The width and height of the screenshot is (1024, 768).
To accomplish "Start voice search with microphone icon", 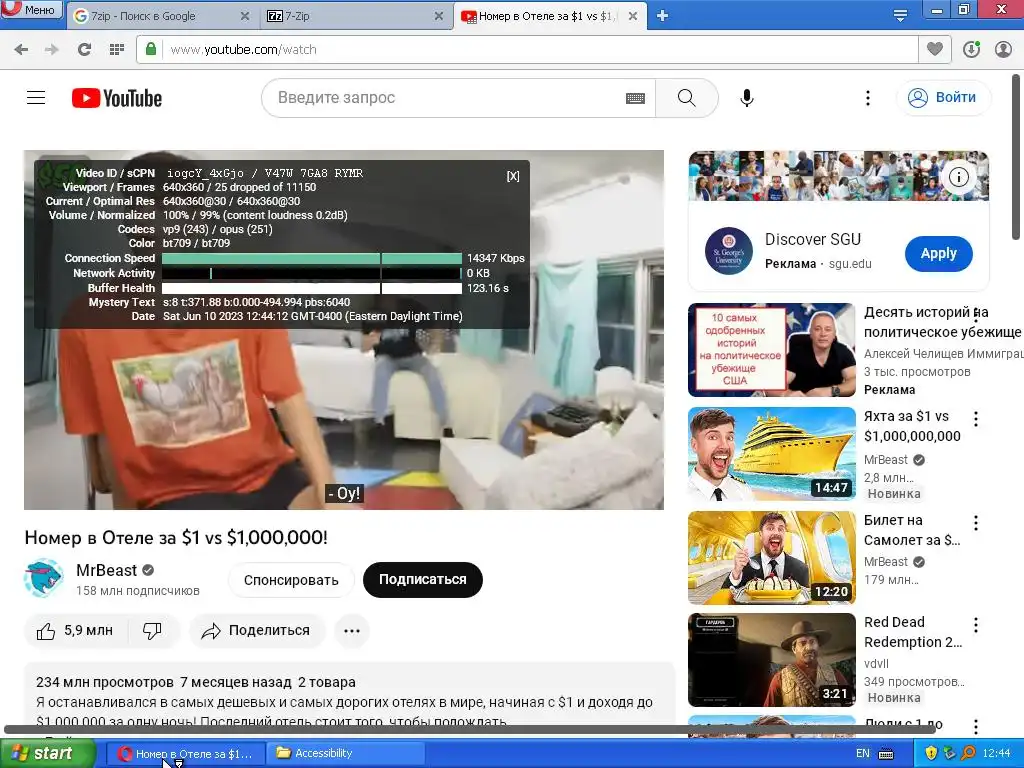I will pyautogui.click(x=747, y=98).
